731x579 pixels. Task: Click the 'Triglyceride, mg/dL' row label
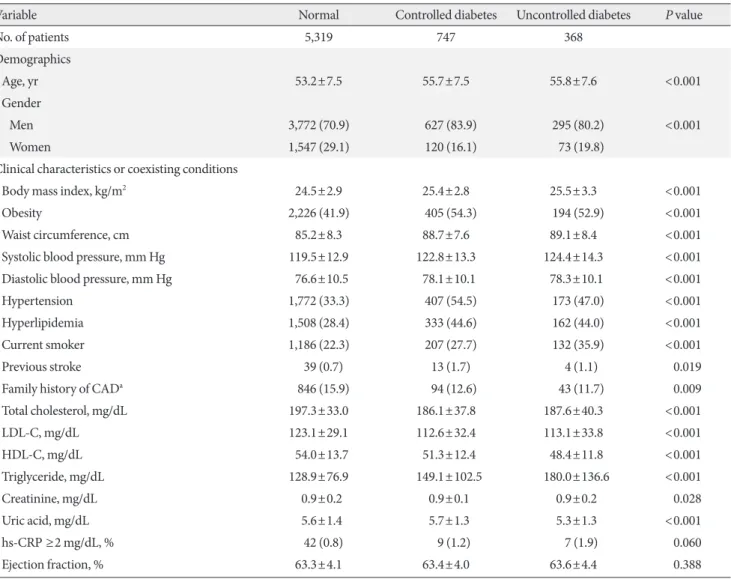coord(53,477)
